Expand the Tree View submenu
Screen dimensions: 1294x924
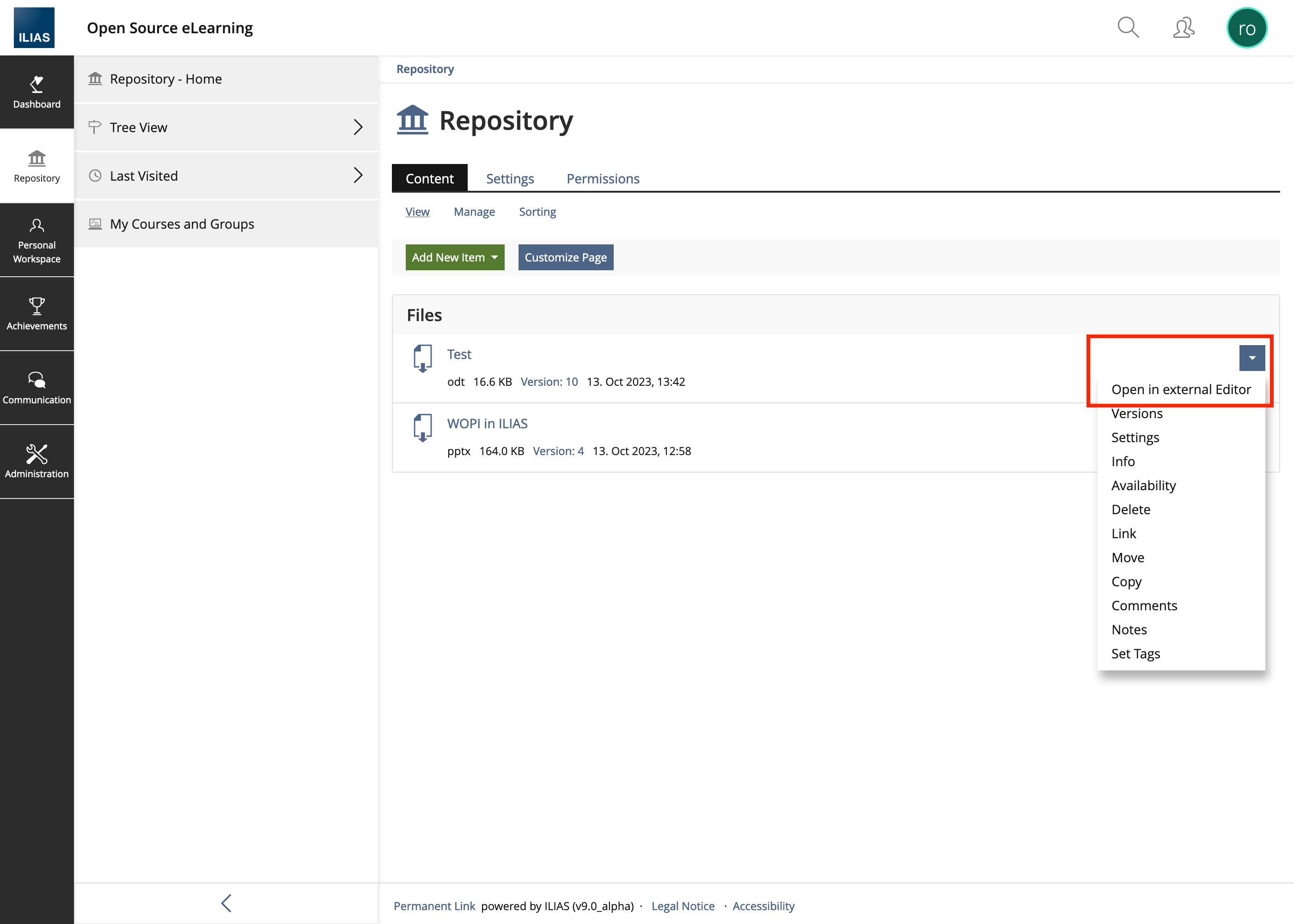358,127
